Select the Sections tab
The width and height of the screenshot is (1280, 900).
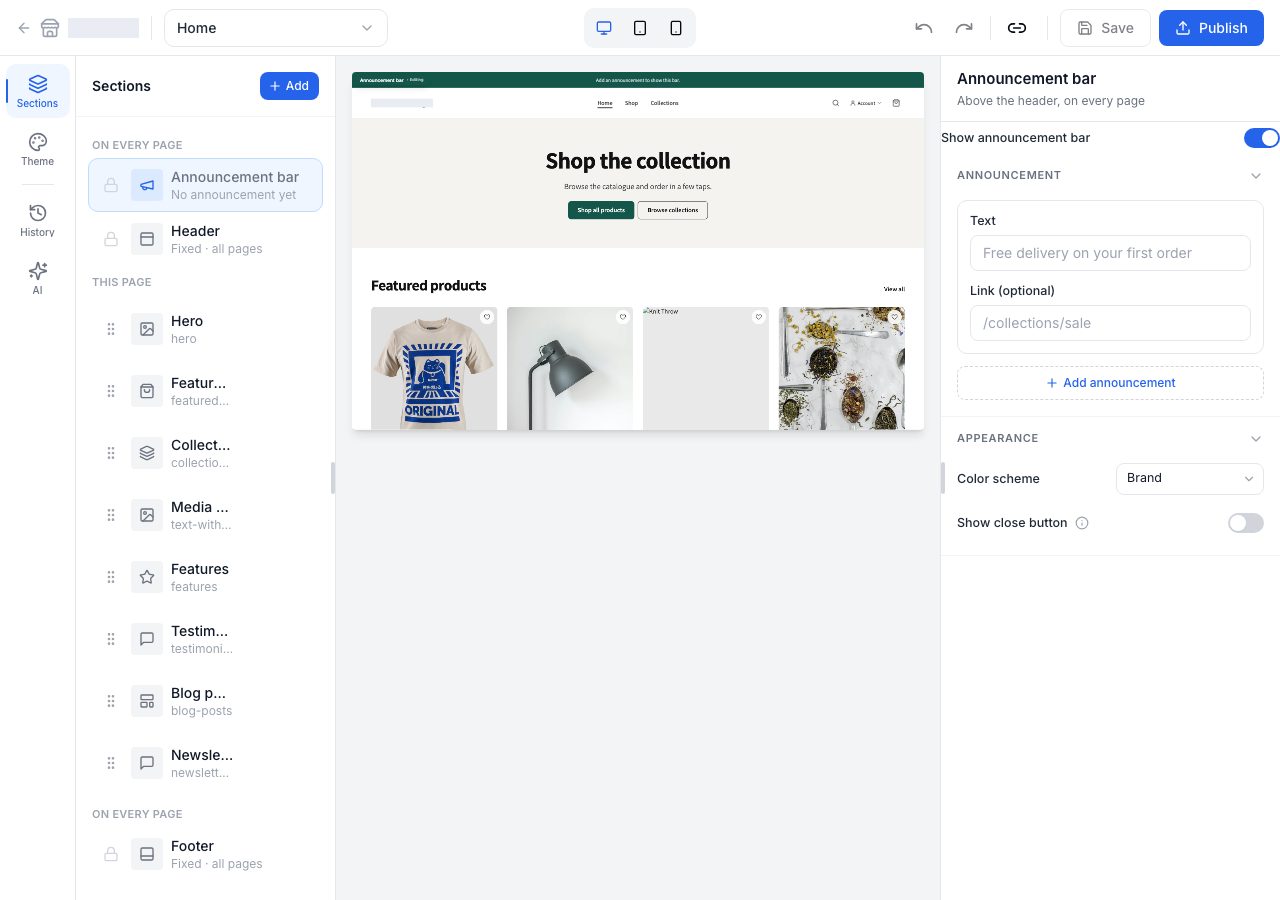pos(38,91)
